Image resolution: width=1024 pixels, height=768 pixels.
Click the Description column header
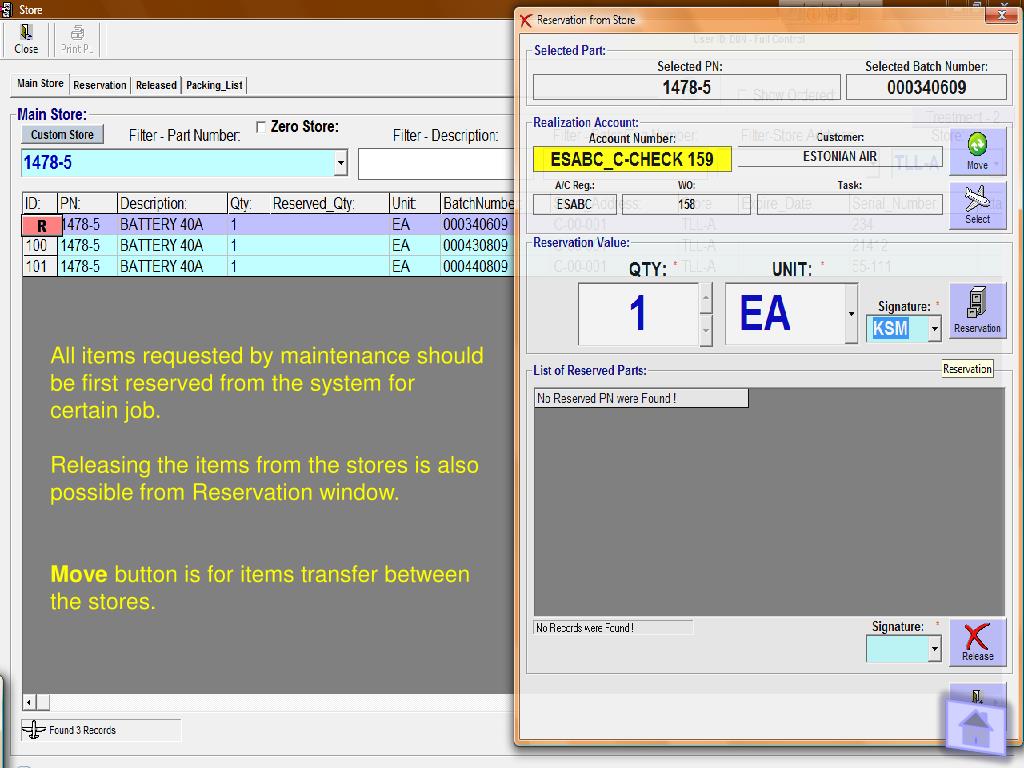click(172, 204)
